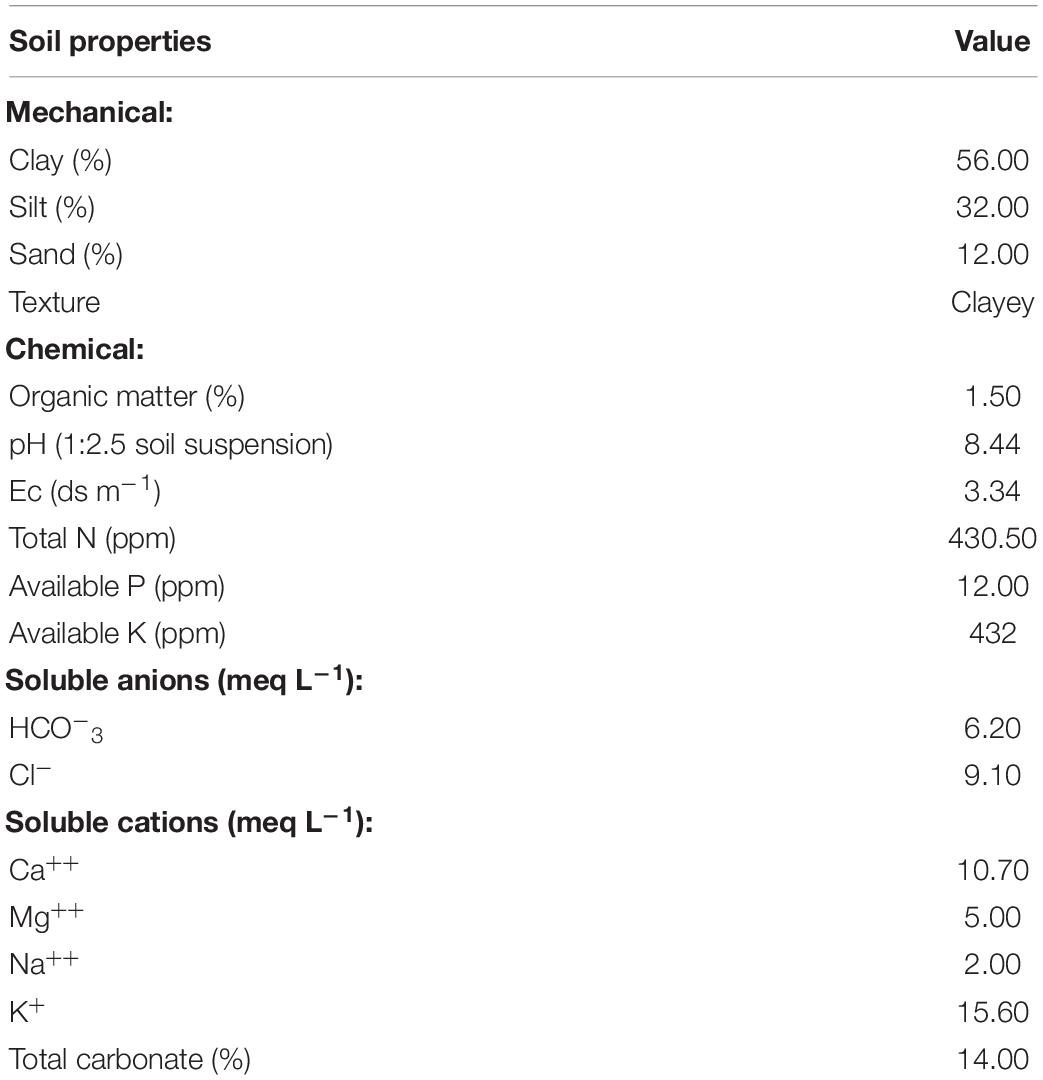Select the K+ value 15.60
Image resolution: width=1043 pixels, height=1080 pixels.
pos(992,1012)
